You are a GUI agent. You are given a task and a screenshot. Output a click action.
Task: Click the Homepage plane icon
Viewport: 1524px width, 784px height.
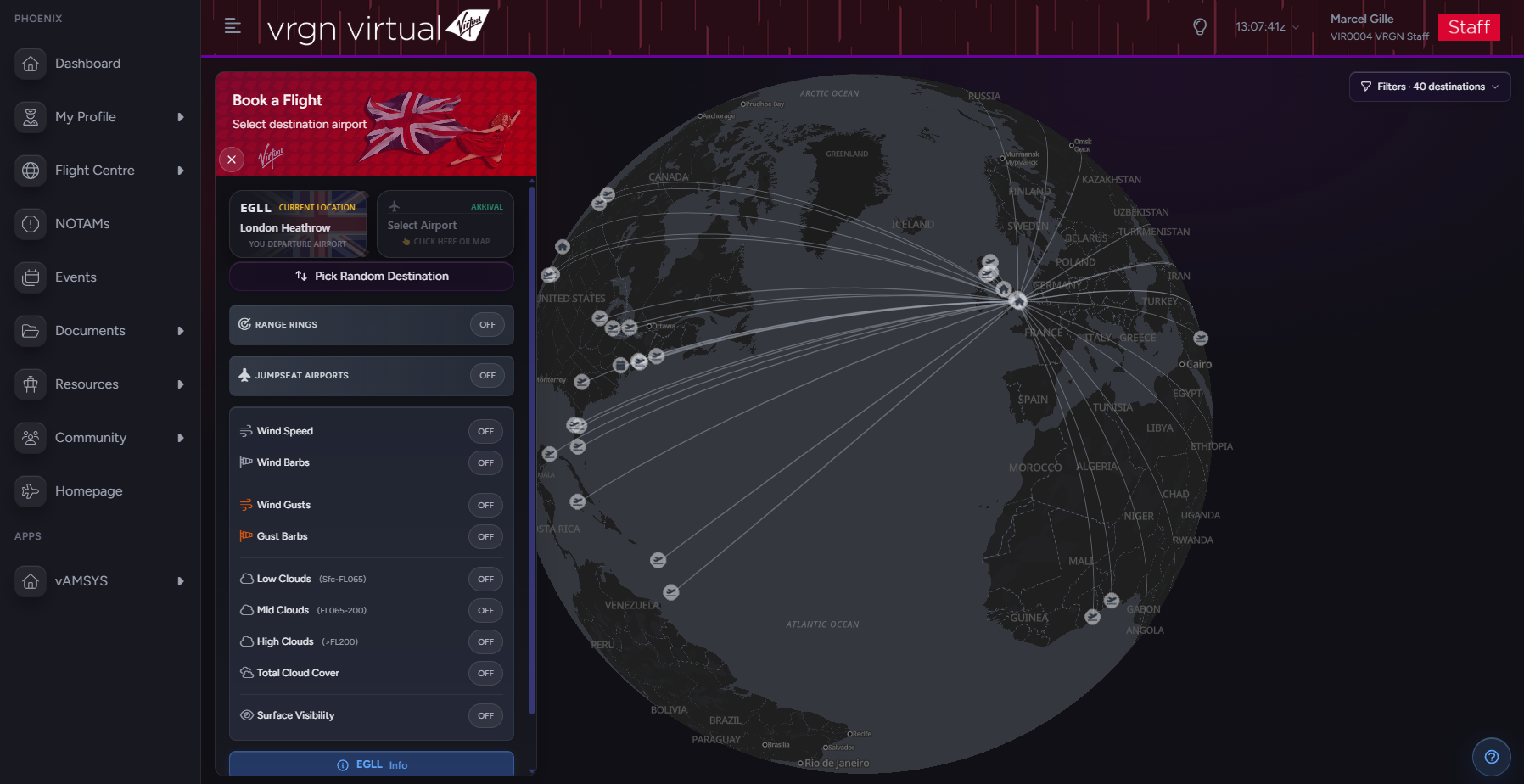click(31, 491)
